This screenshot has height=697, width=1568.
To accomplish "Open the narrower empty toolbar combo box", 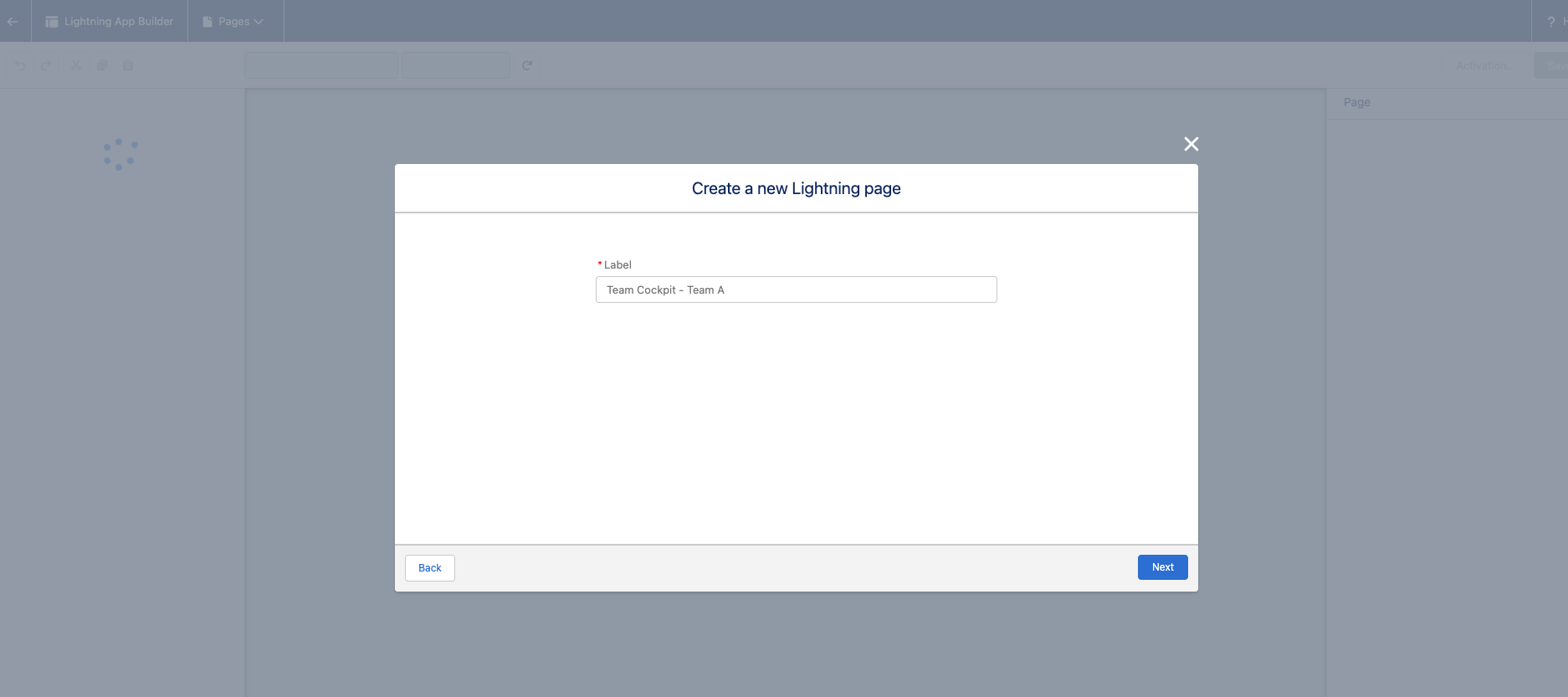I will click(x=456, y=65).
